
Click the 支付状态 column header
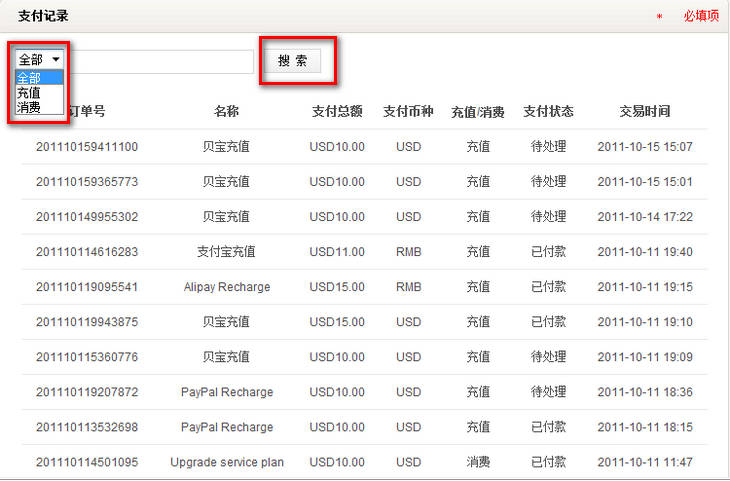548,111
